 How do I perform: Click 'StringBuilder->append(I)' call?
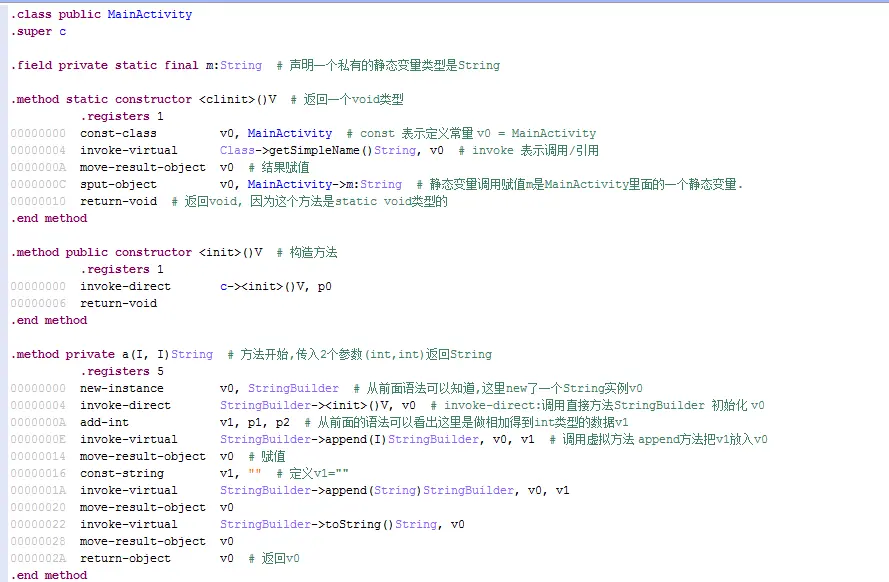click(x=303, y=439)
